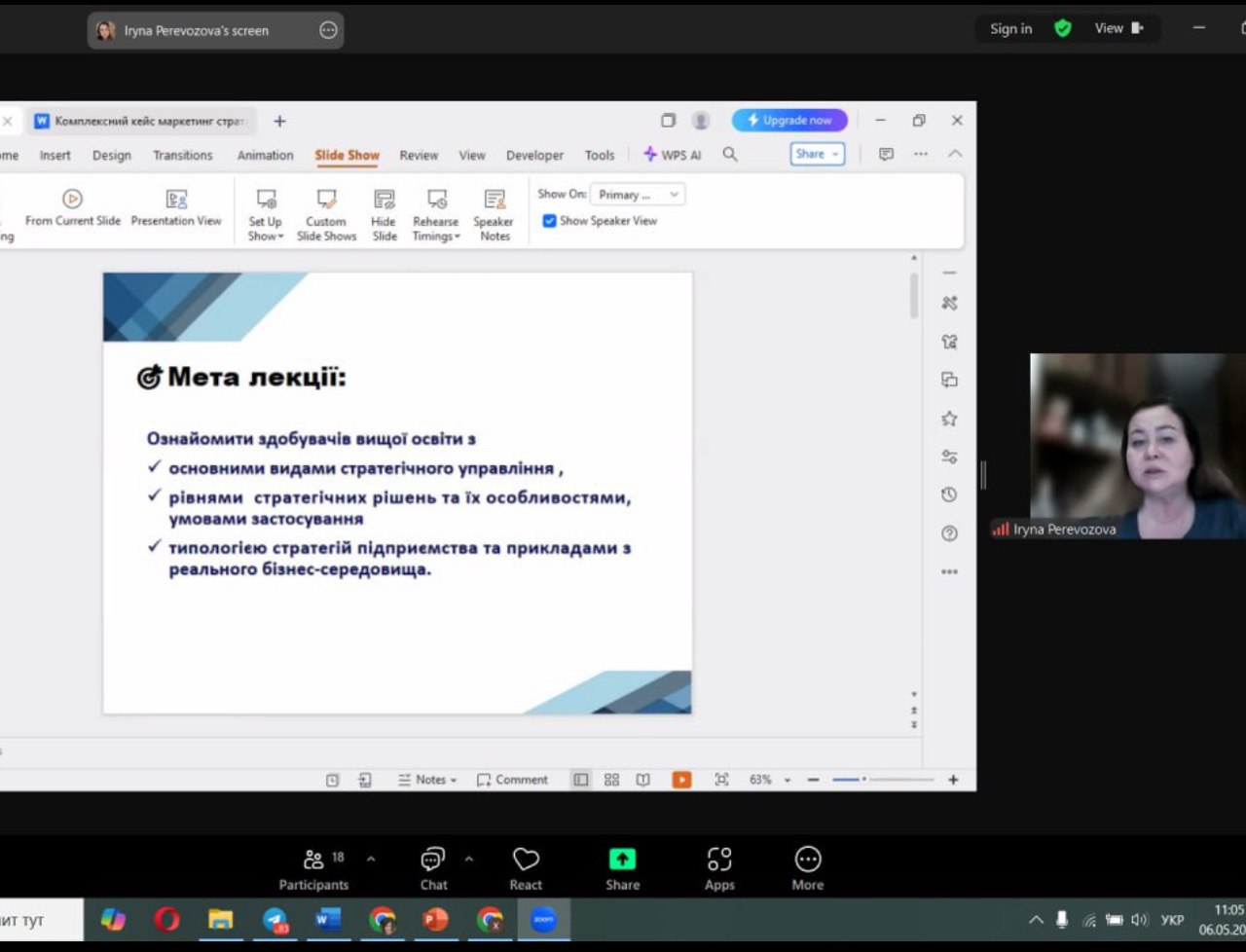Switch to Normal view icon

581,780
